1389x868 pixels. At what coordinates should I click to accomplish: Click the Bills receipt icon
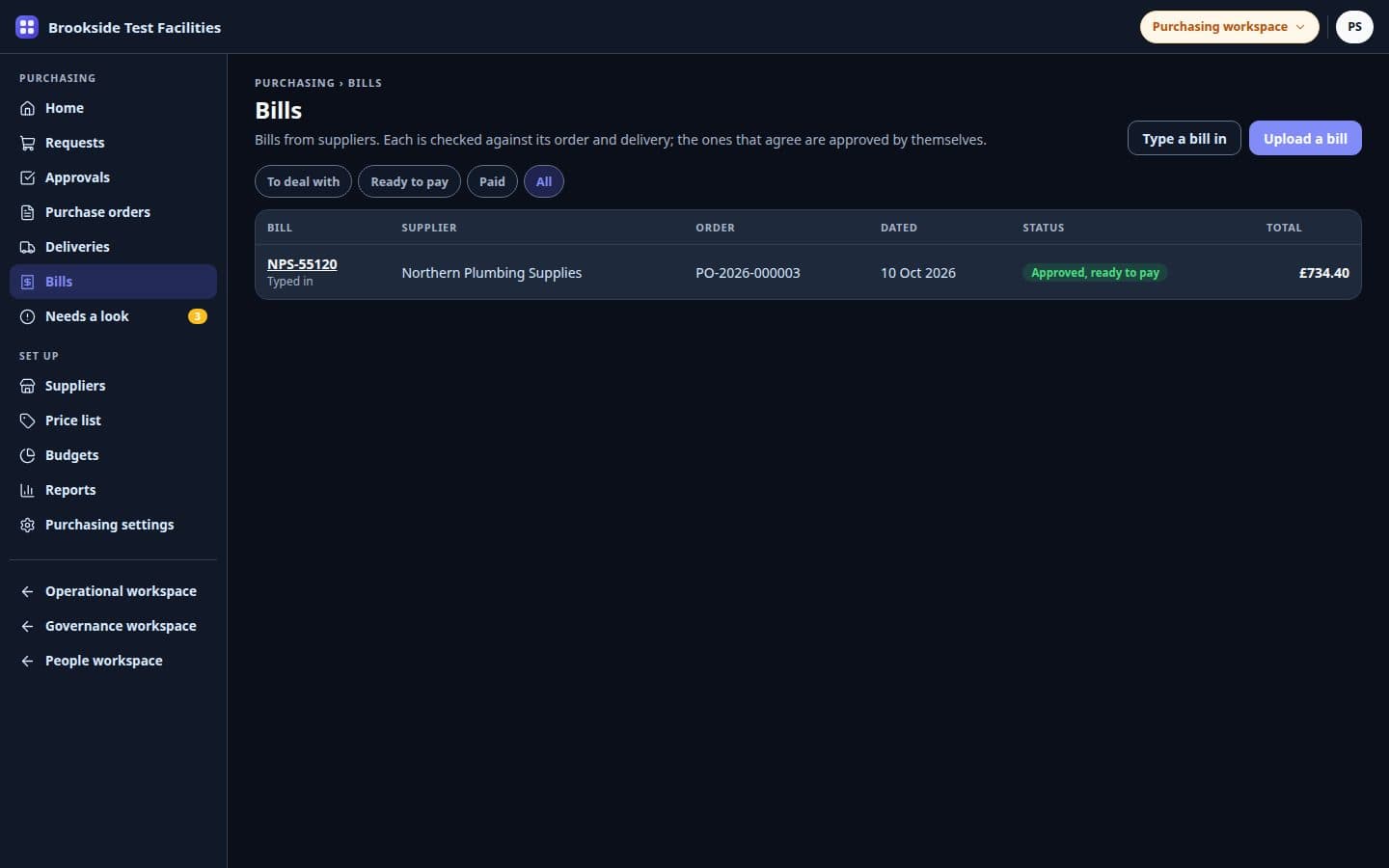27,282
